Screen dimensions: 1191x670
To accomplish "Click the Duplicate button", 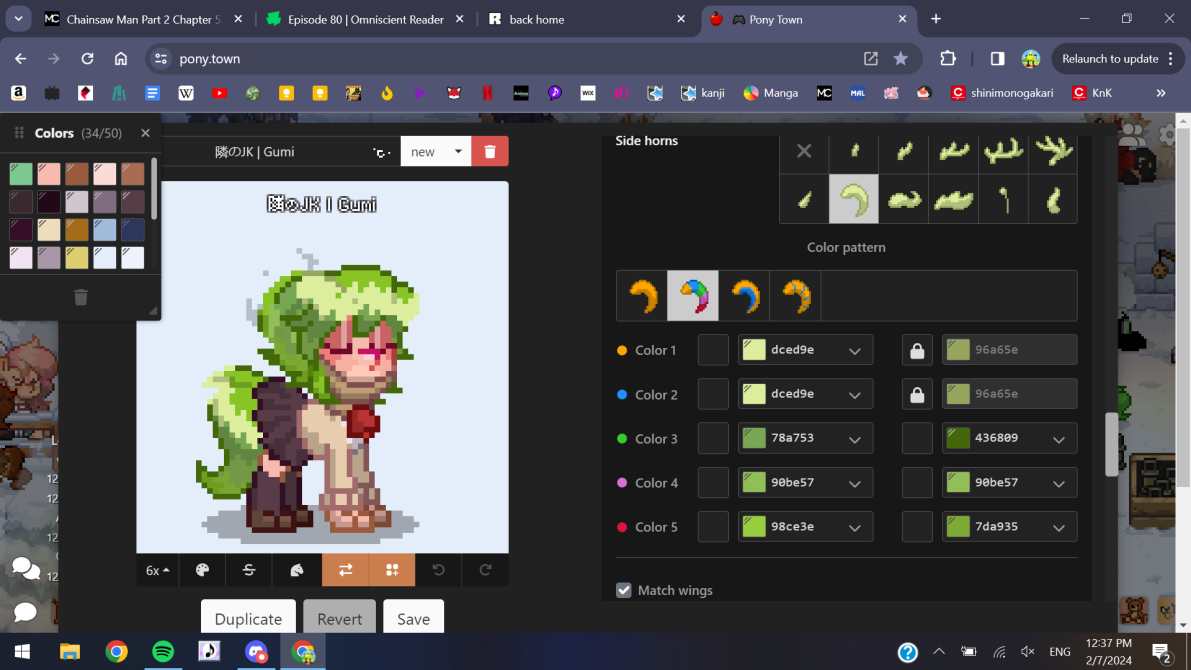I will [x=248, y=619].
